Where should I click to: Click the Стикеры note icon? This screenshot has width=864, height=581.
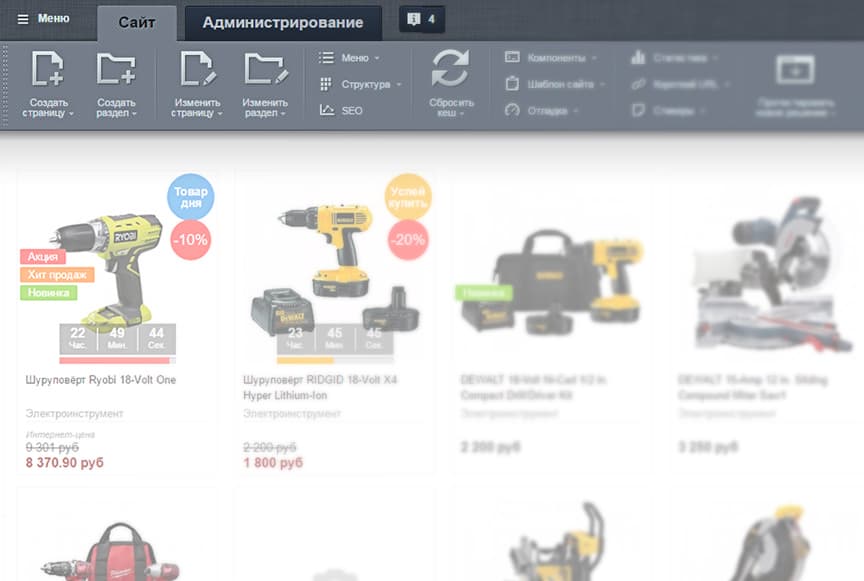click(x=638, y=110)
